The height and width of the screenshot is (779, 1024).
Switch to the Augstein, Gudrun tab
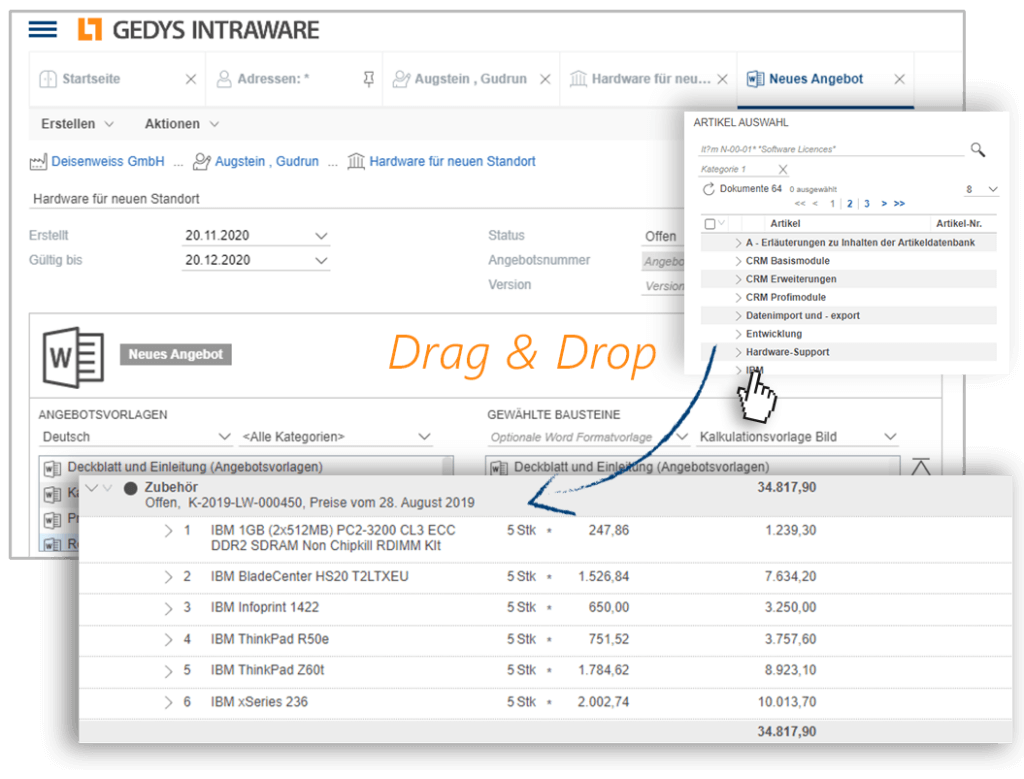click(x=470, y=79)
